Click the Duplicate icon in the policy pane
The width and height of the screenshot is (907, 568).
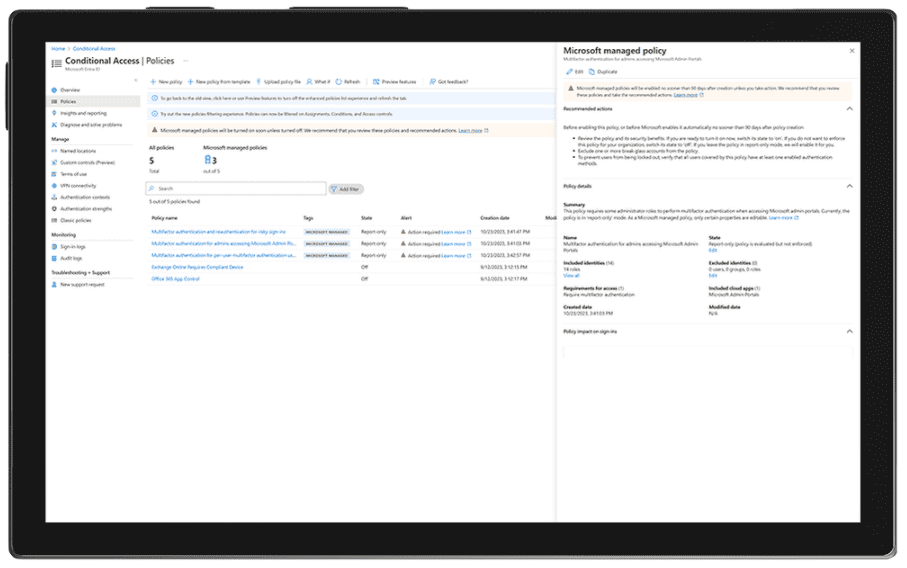pyautogui.click(x=592, y=72)
